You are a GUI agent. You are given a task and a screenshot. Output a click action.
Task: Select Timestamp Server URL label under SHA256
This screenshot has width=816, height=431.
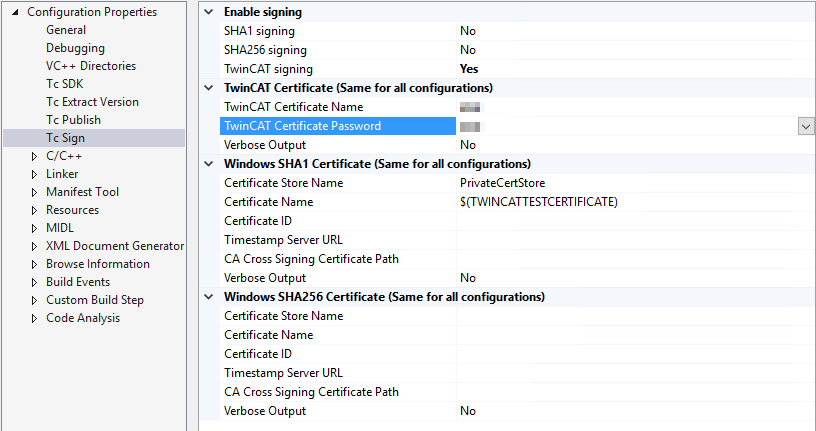click(x=283, y=373)
